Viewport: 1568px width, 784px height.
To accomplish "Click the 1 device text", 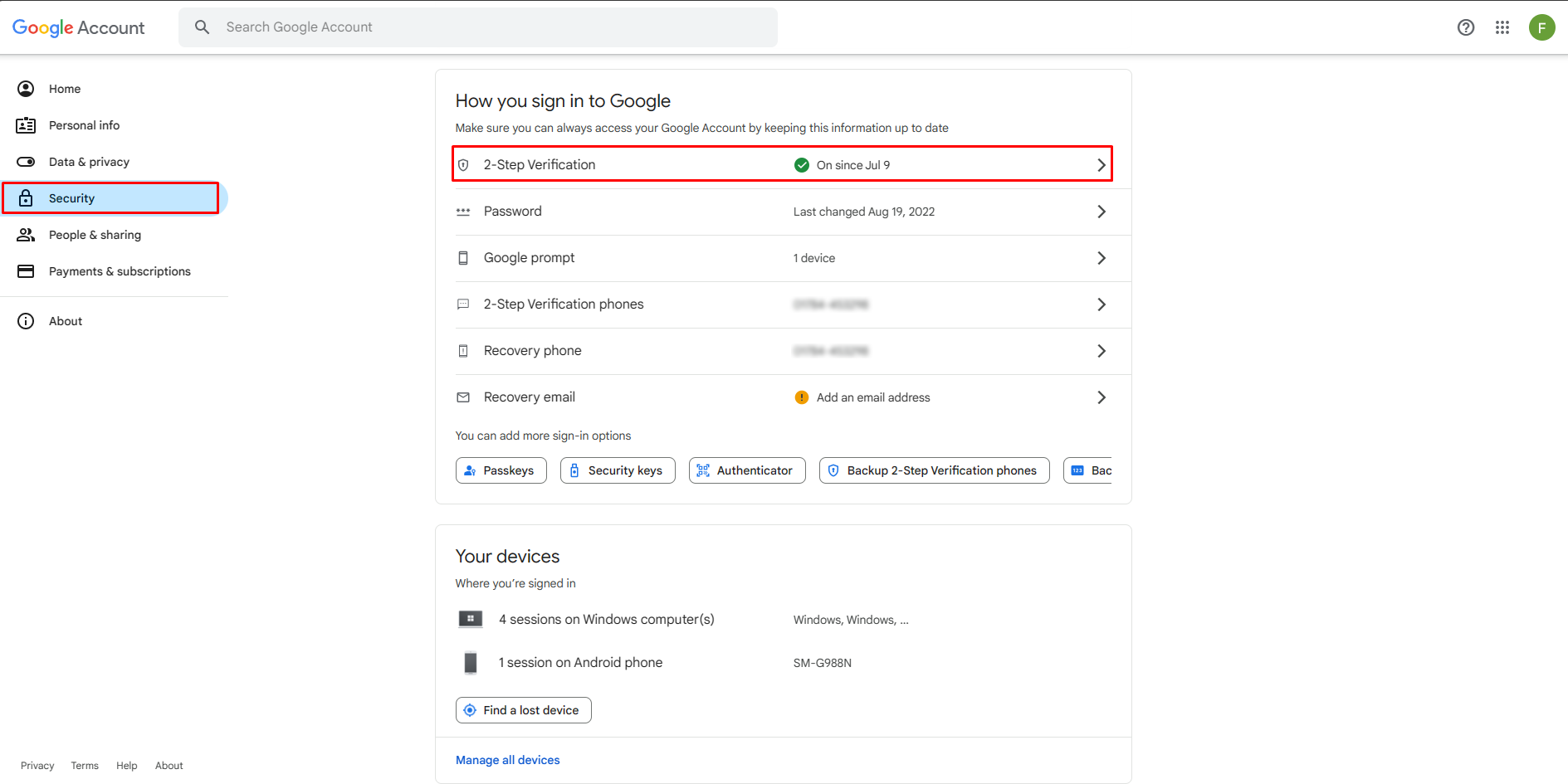I will point(814,258).
